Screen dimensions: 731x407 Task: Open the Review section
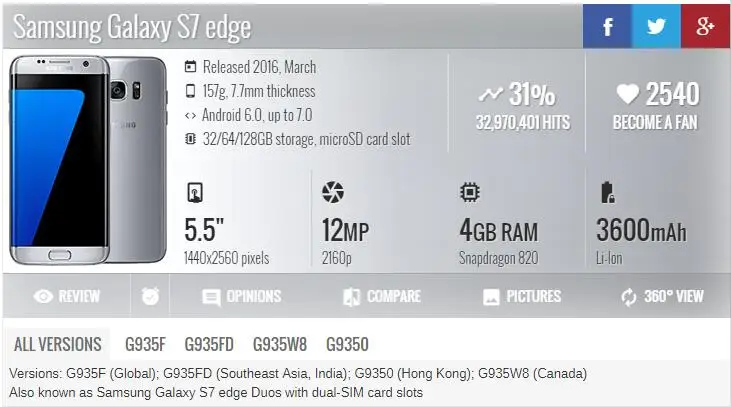(66, 296)
